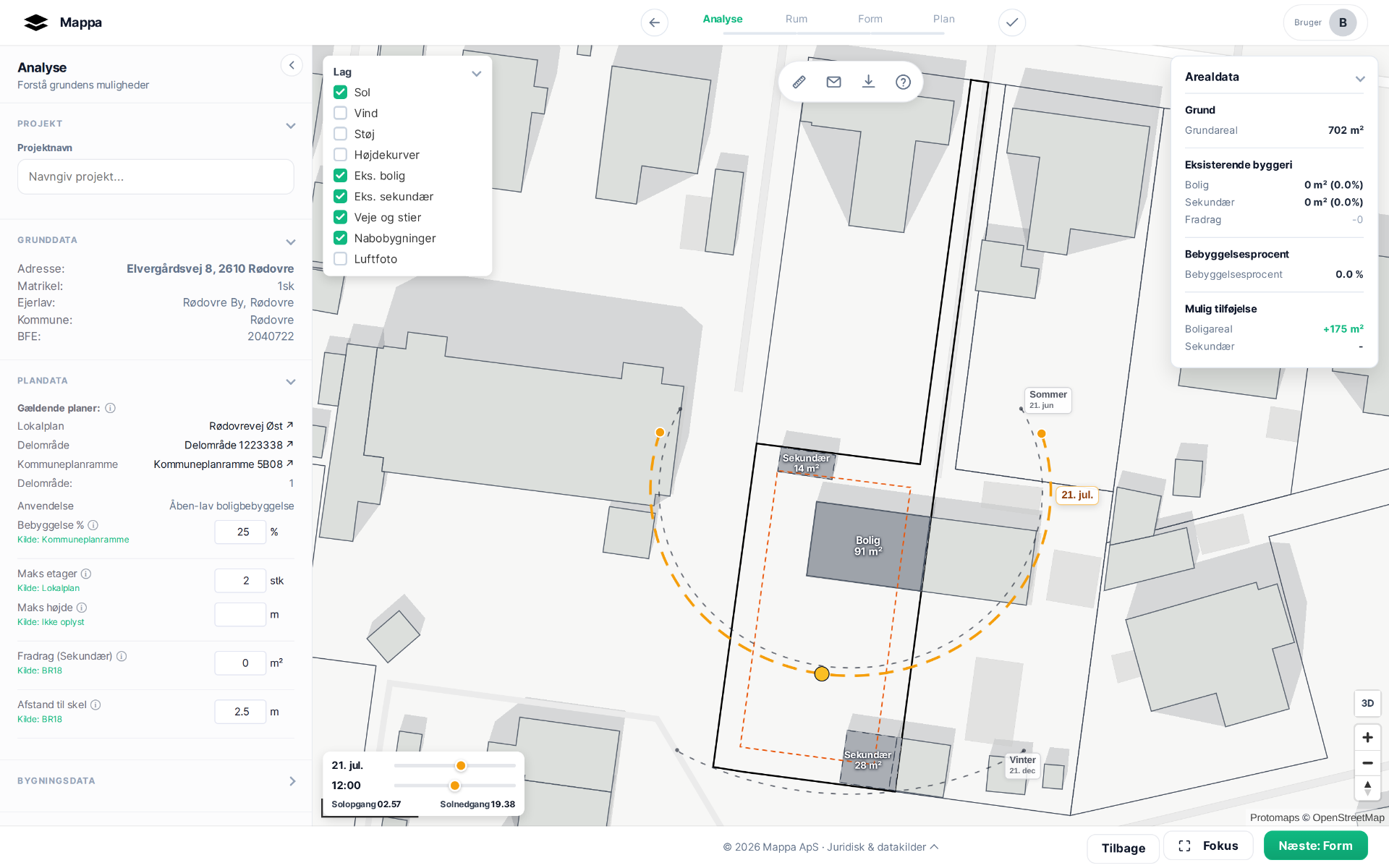Image resolution: width=1389 pixels, height=868 pixels.
Task: Collapse the Analyse side panel
Action: pyautogui.click(x=292, y=66)
